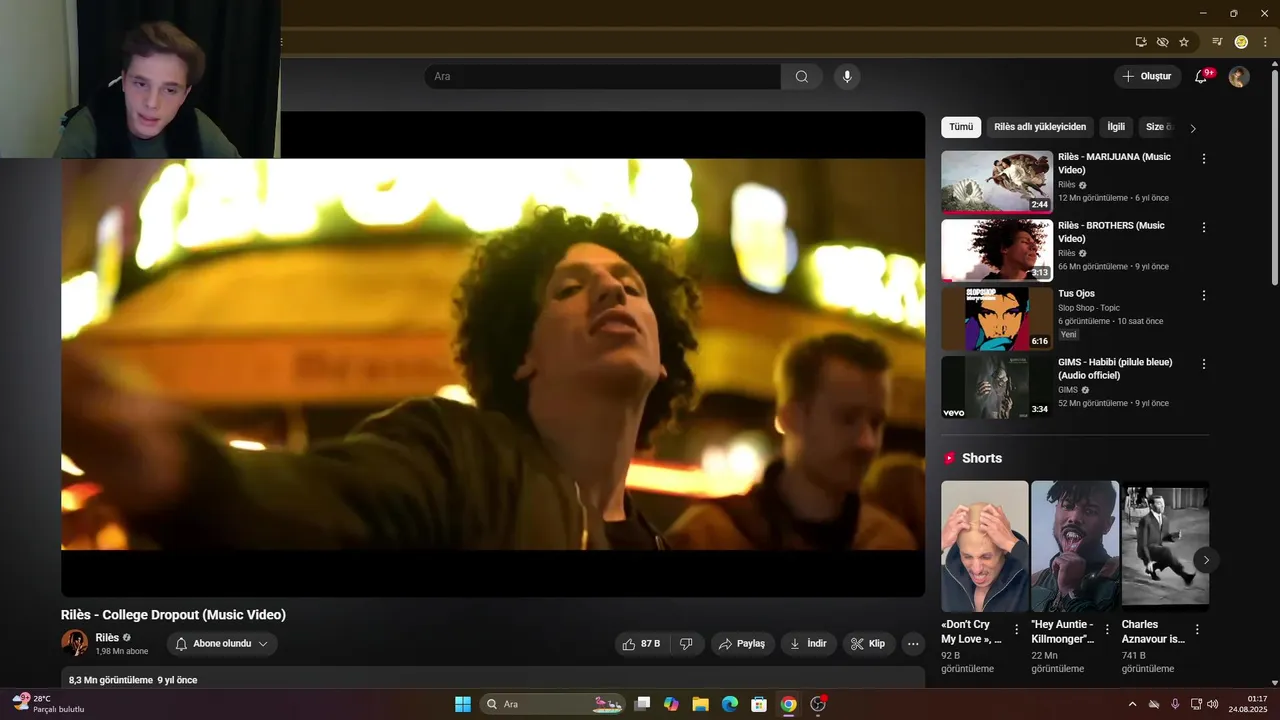
Task: Click the YouTube search field Ara
Action: (x=602, y=77)
